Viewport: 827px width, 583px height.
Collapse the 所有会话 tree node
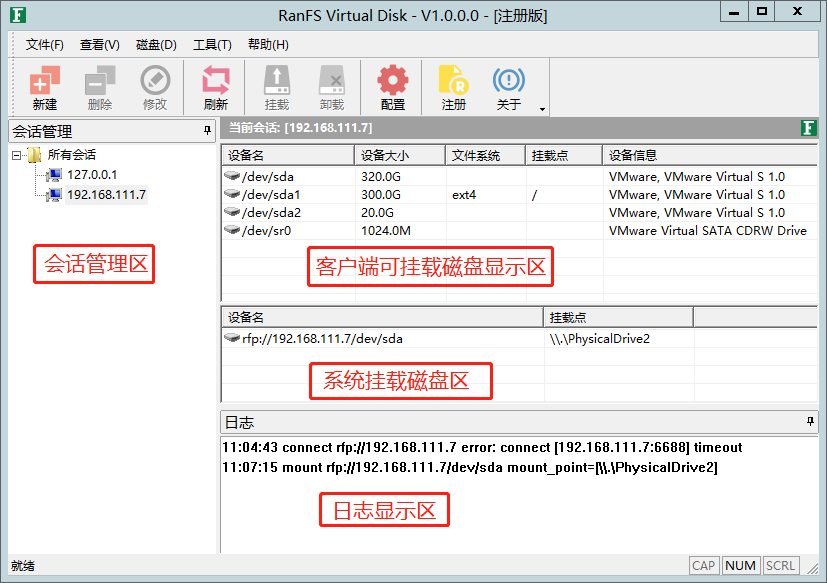coord(16,155)
